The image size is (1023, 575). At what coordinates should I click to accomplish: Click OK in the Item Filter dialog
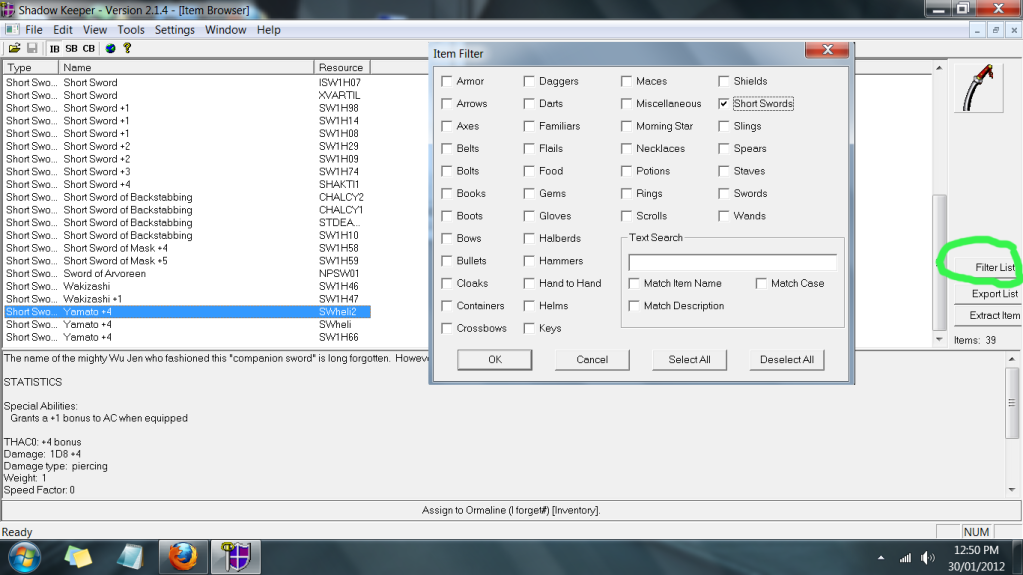[x=494, y=359]
